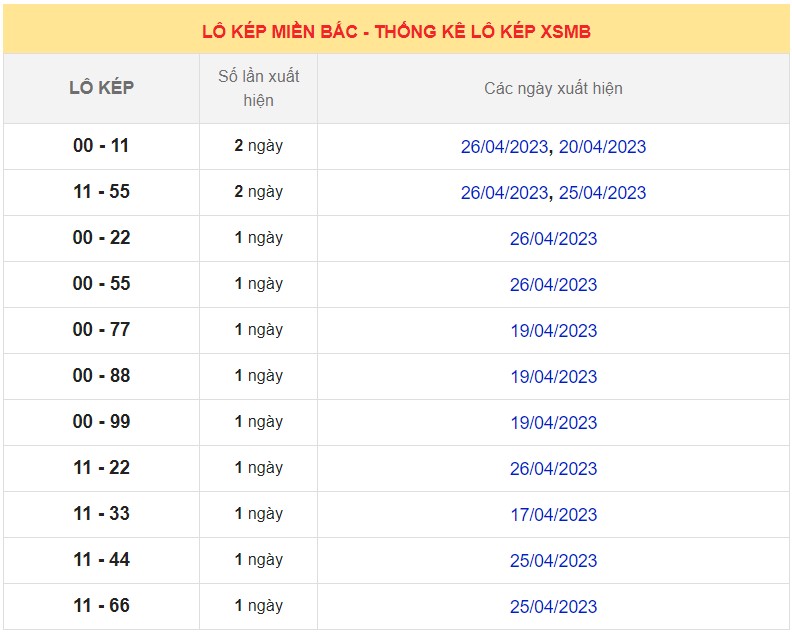Select the '11 - 55' pair cell

(x=101, y=191)
